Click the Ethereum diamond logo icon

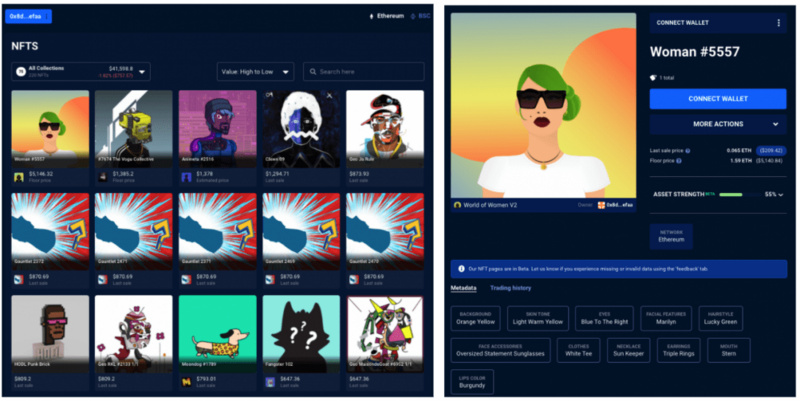pos(371,16)
